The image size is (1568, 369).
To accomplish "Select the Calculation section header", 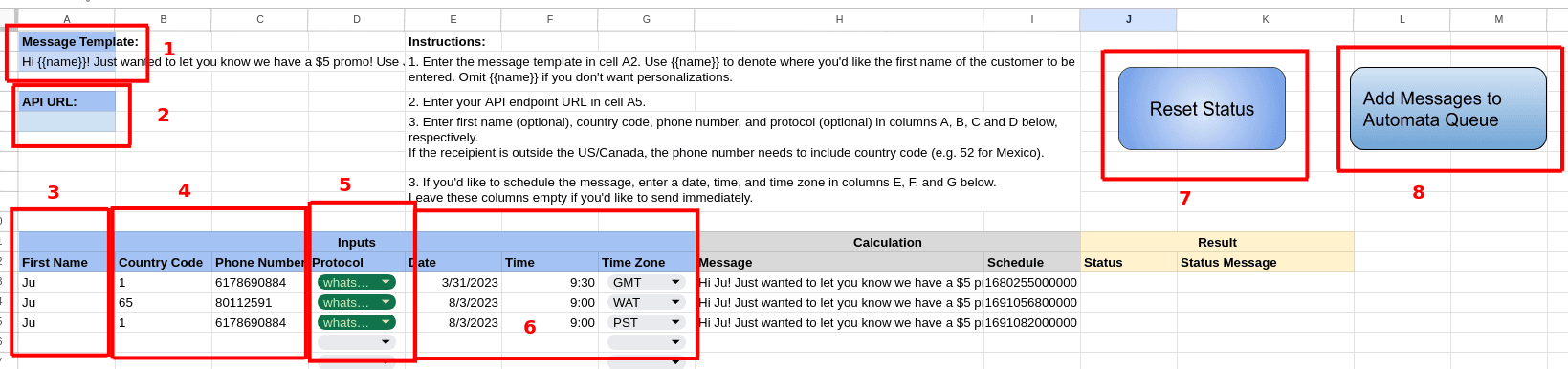I will coord(888,242).
